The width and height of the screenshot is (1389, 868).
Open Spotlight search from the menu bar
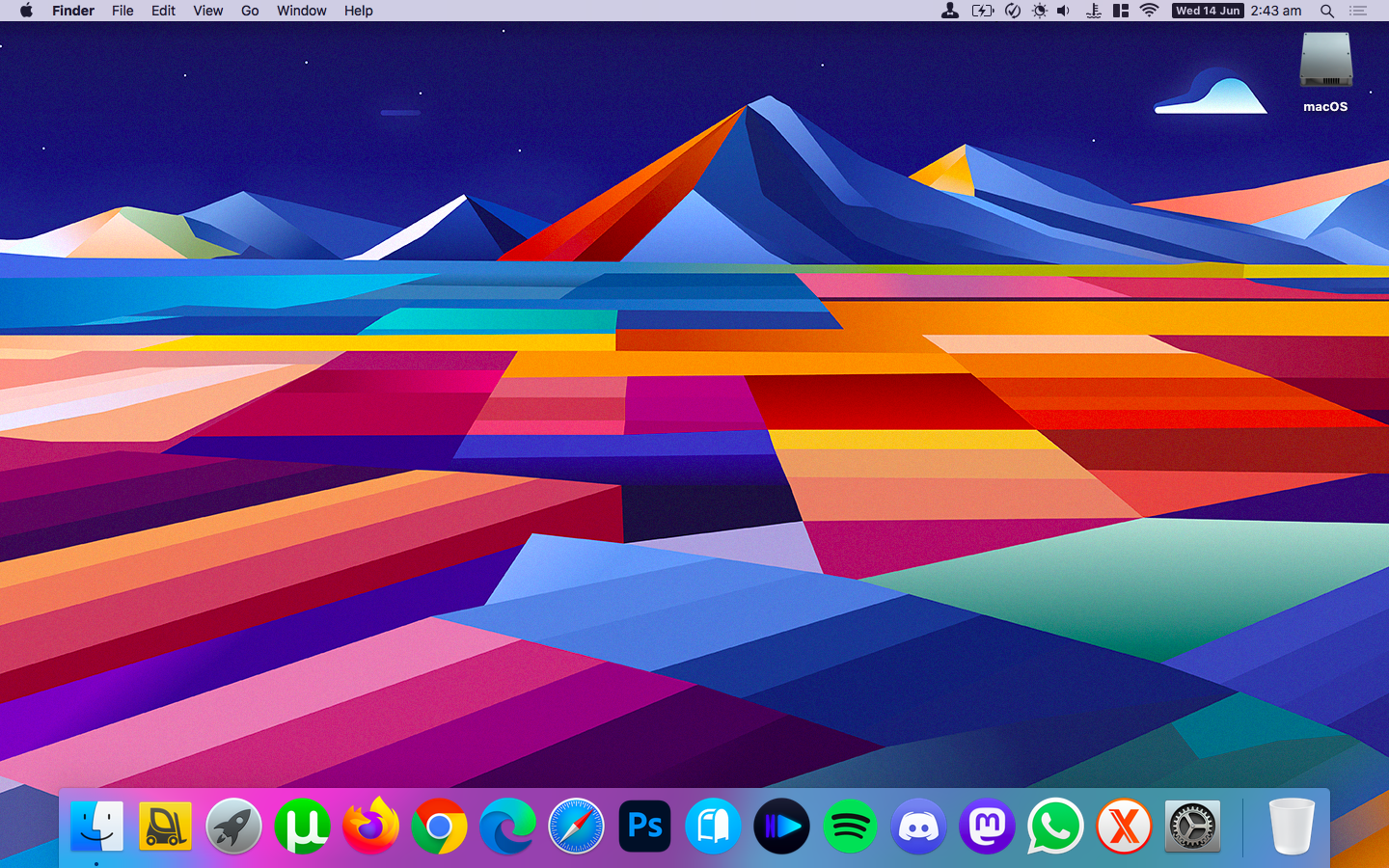[1327, 11]
